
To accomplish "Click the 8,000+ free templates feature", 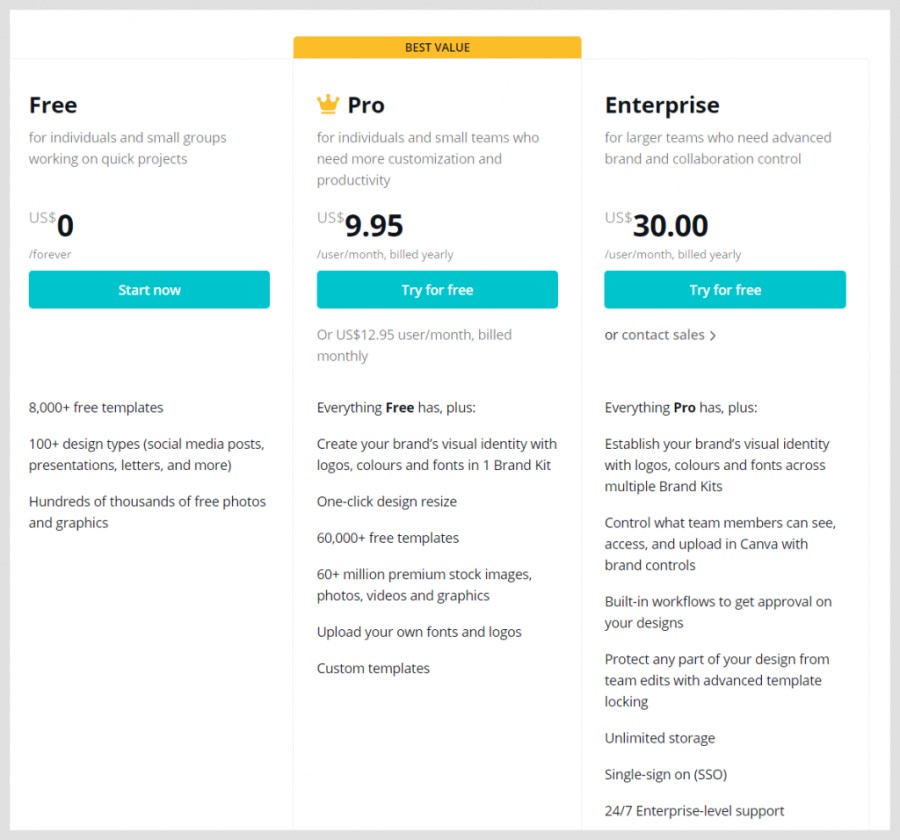I will 96,407.
